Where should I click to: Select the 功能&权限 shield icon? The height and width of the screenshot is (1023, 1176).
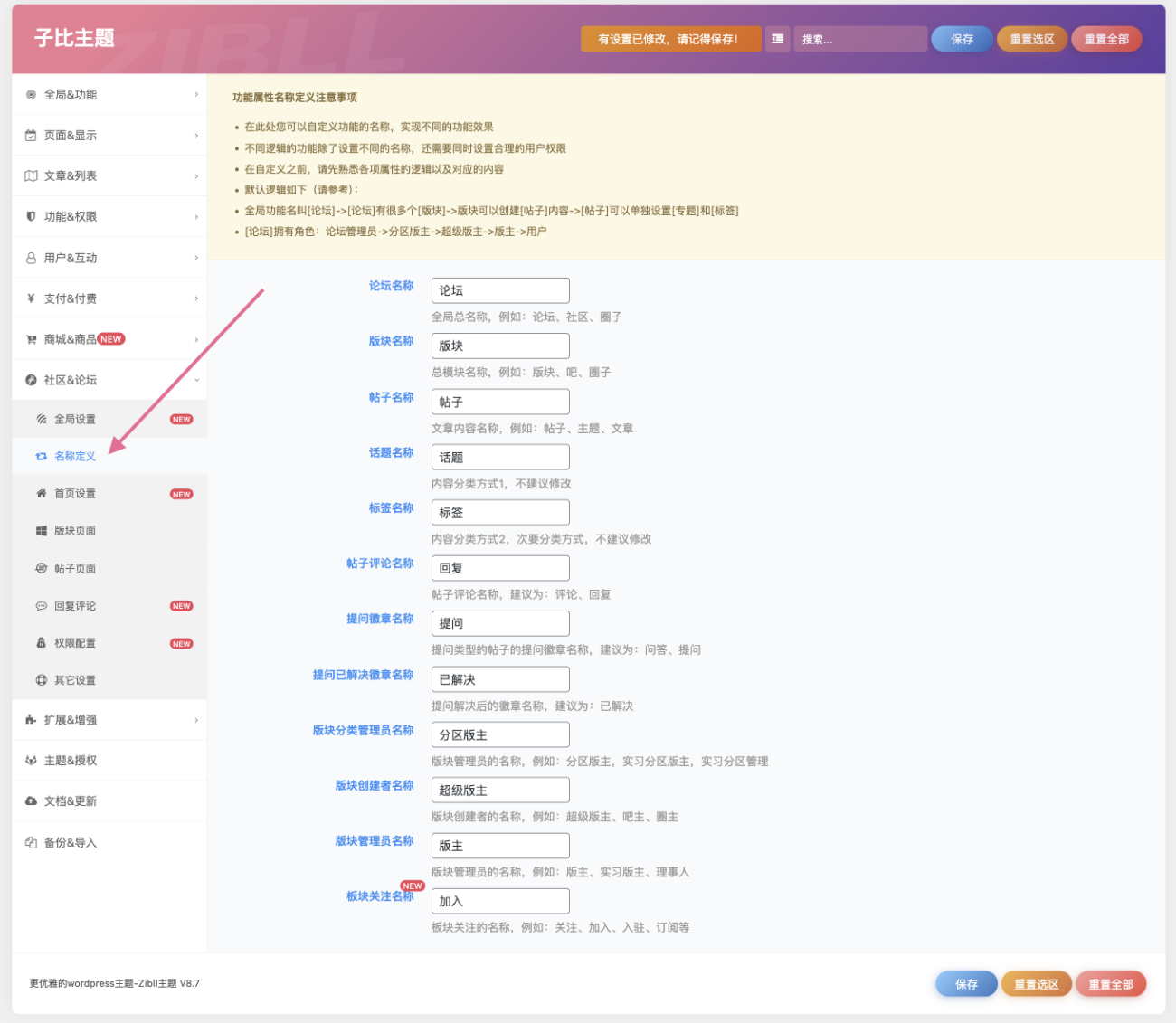[30, 216]
